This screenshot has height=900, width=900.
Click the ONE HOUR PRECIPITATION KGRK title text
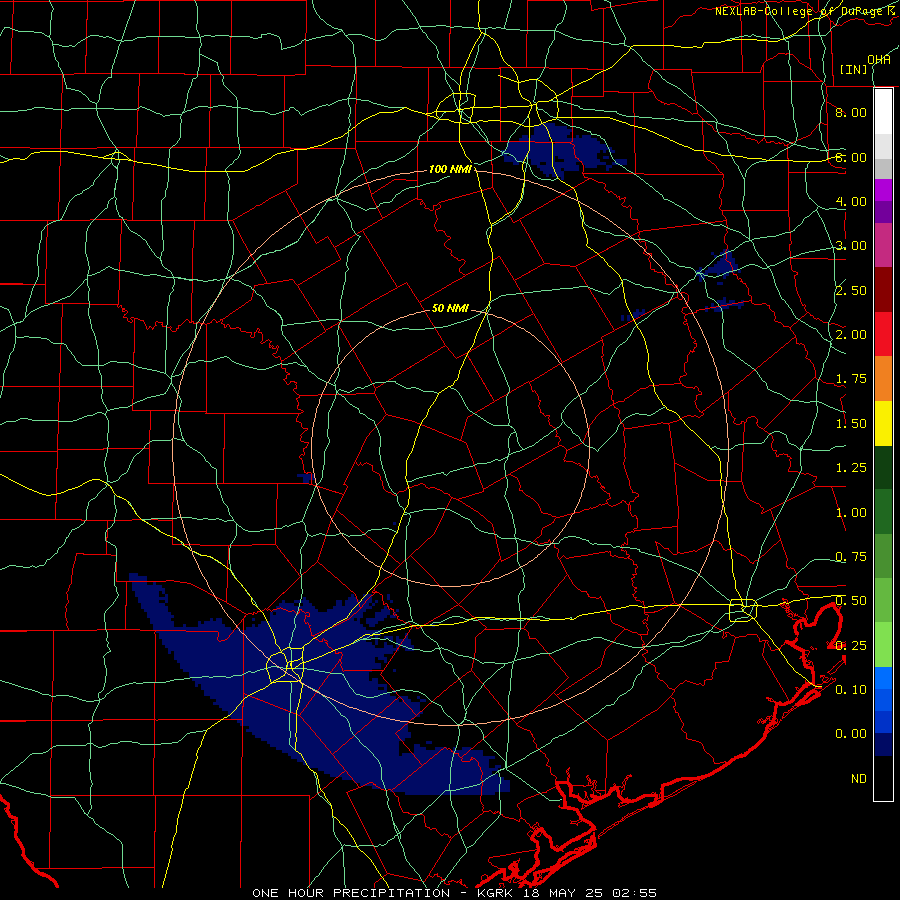pyautogui.click(x=454, y=893)
